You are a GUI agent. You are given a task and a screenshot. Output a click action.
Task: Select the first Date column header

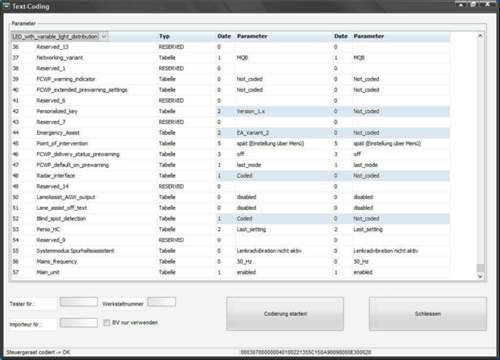224,36
